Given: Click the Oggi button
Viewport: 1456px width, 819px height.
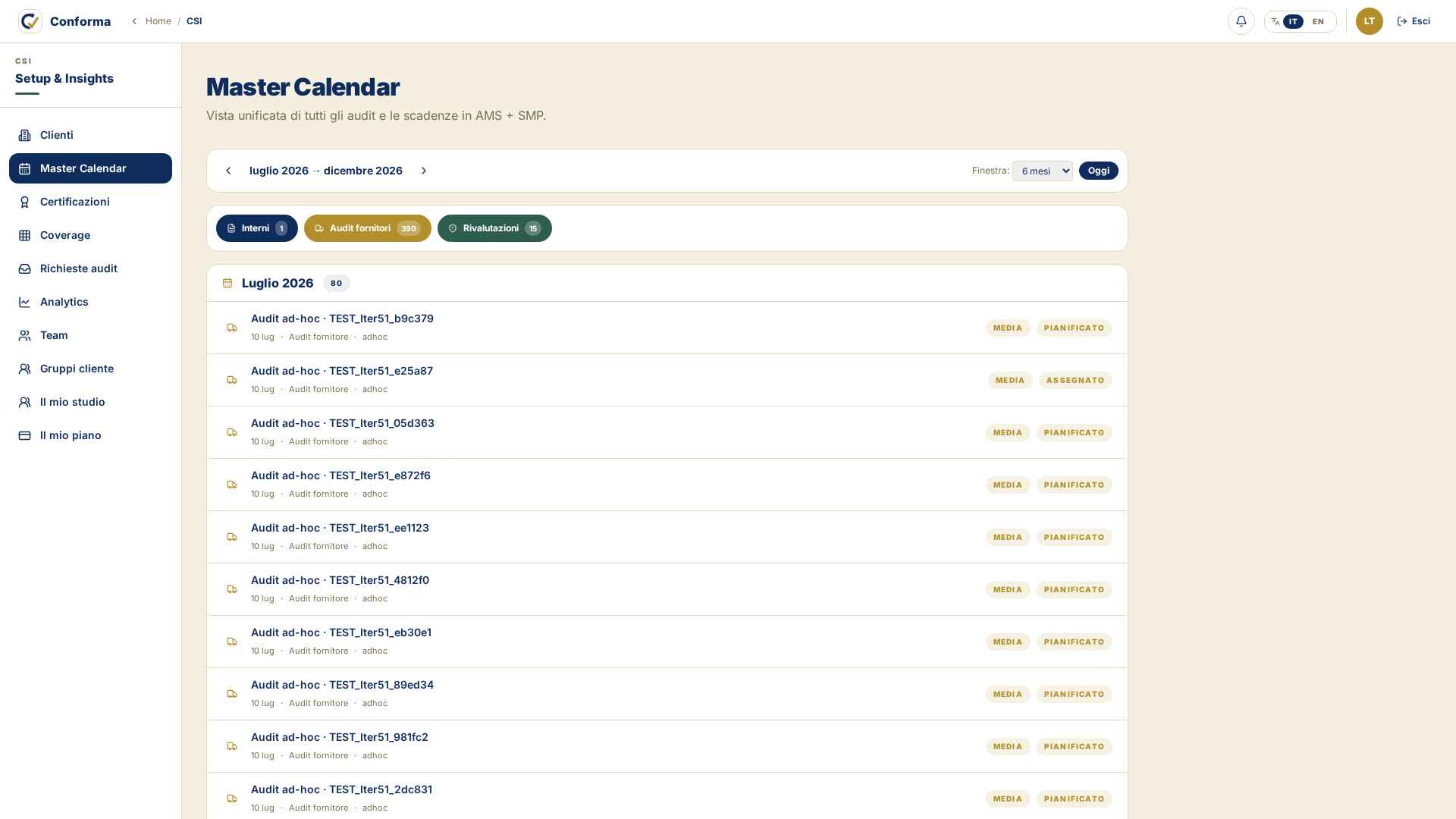Looking at the screenshot, I should point(1099,171).
